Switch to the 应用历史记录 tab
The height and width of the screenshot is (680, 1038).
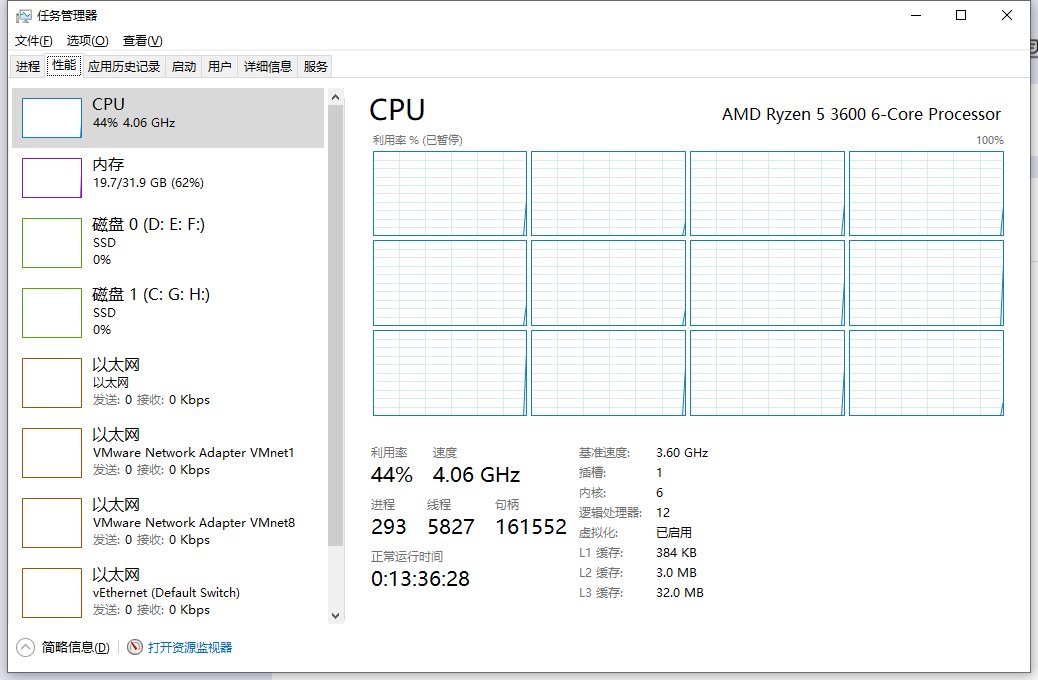coord(124,67)
